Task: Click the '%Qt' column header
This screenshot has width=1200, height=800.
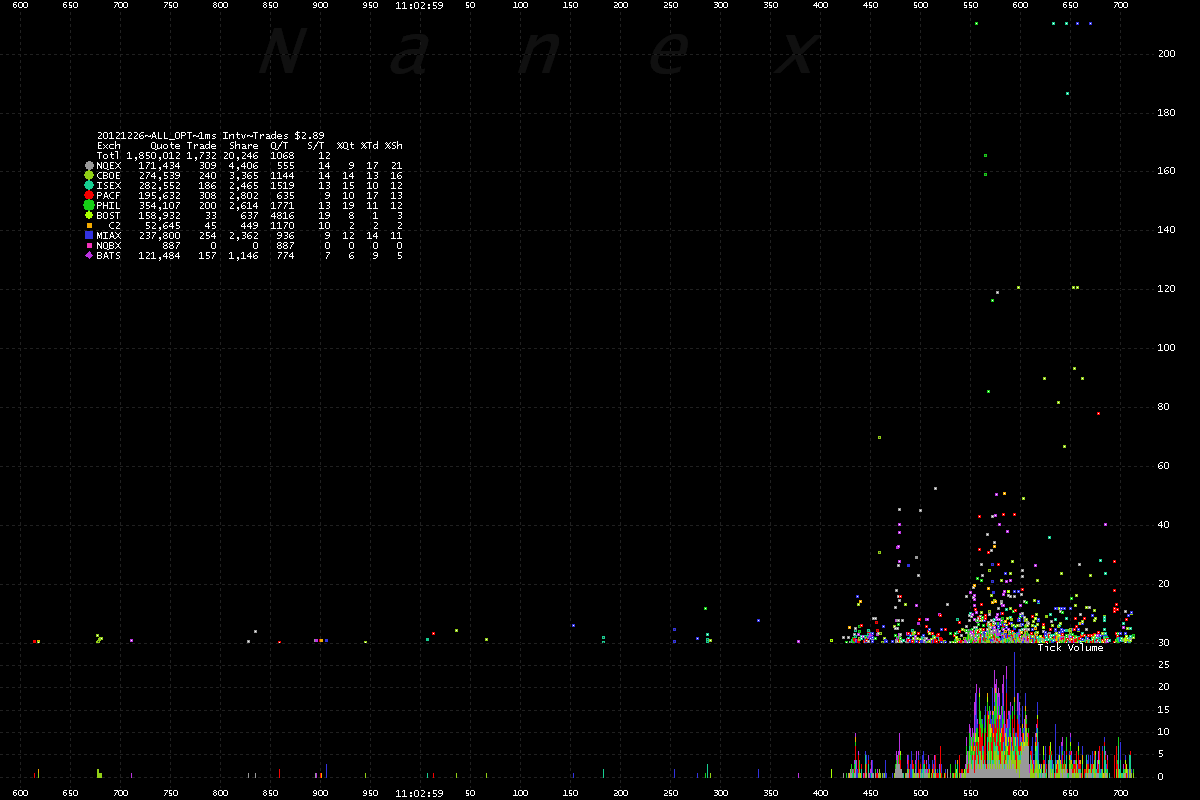Action: [x=345, y=145]
